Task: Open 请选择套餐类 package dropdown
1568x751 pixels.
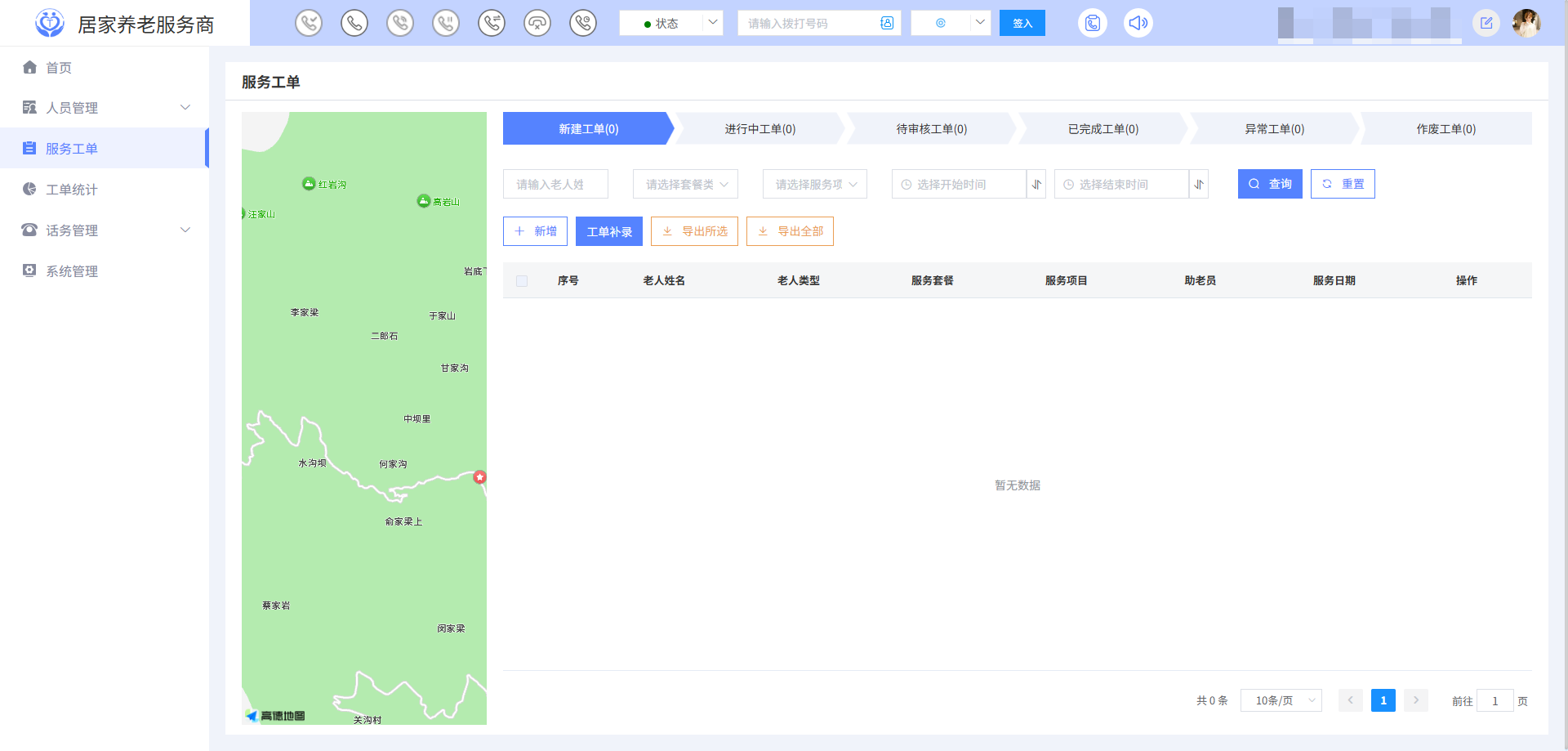Action: tap(685, 184)
